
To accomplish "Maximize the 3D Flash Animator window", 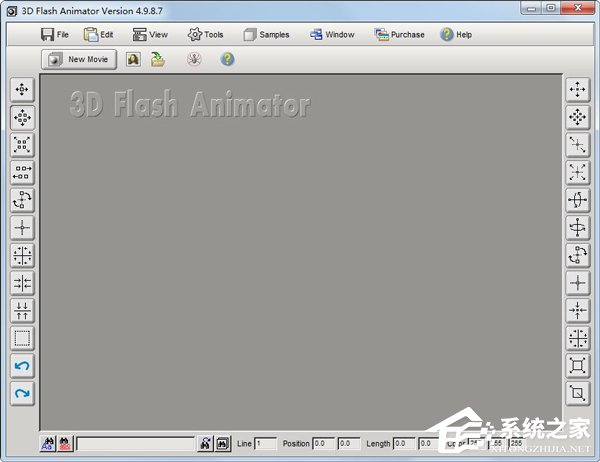I will click(551, 8).
